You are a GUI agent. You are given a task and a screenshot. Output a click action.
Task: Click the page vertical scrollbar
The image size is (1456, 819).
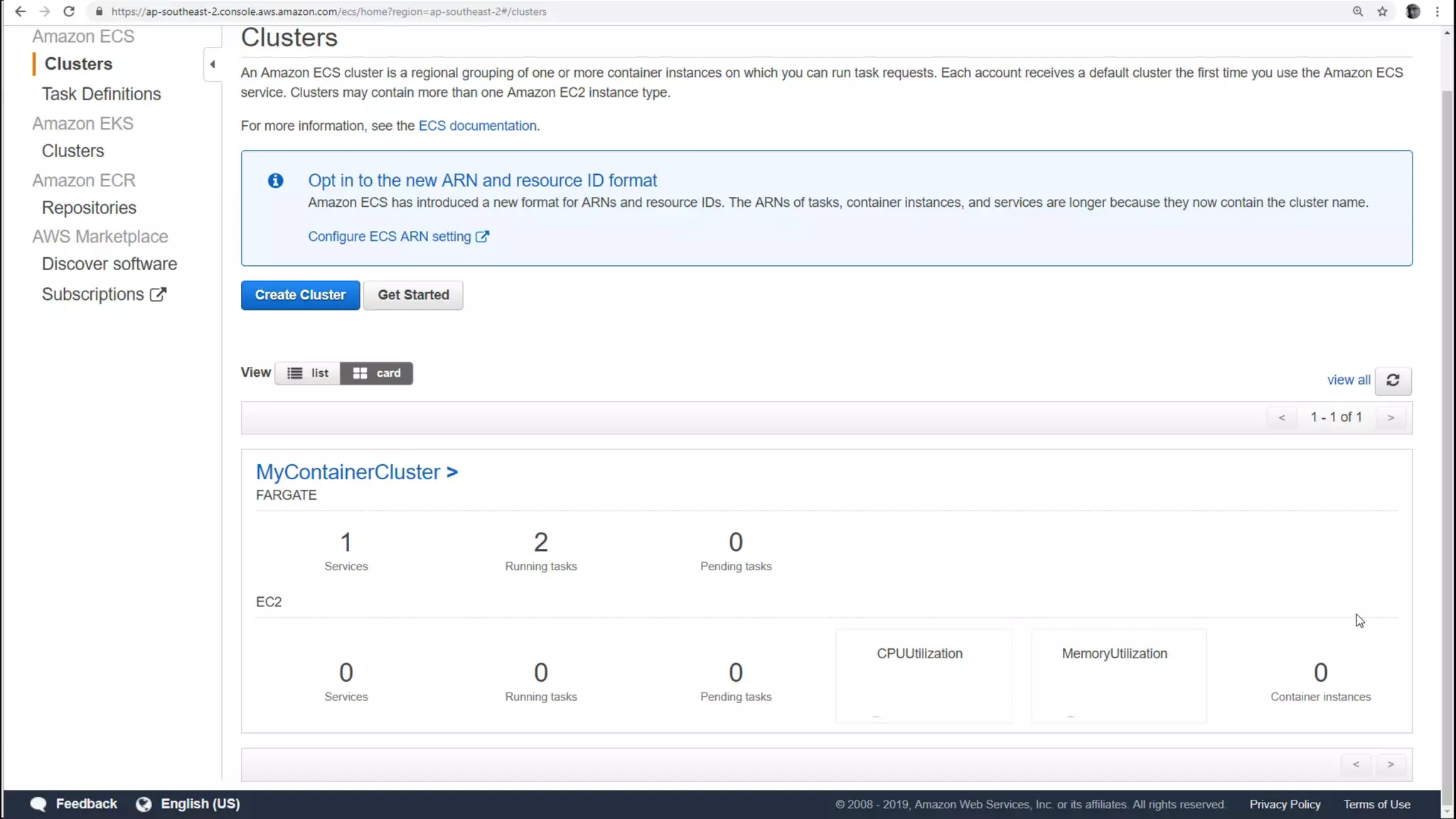pos(1447,427)
